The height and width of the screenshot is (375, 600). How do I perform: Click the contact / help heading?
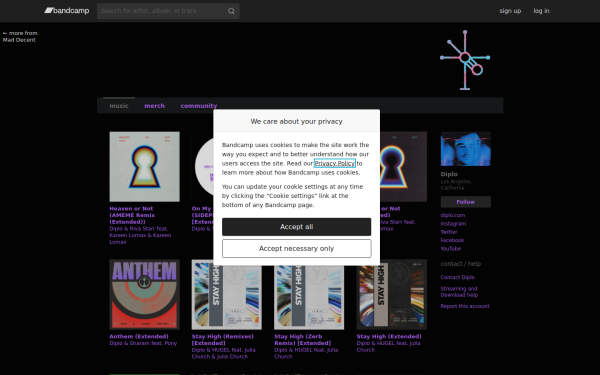point(460,264)
